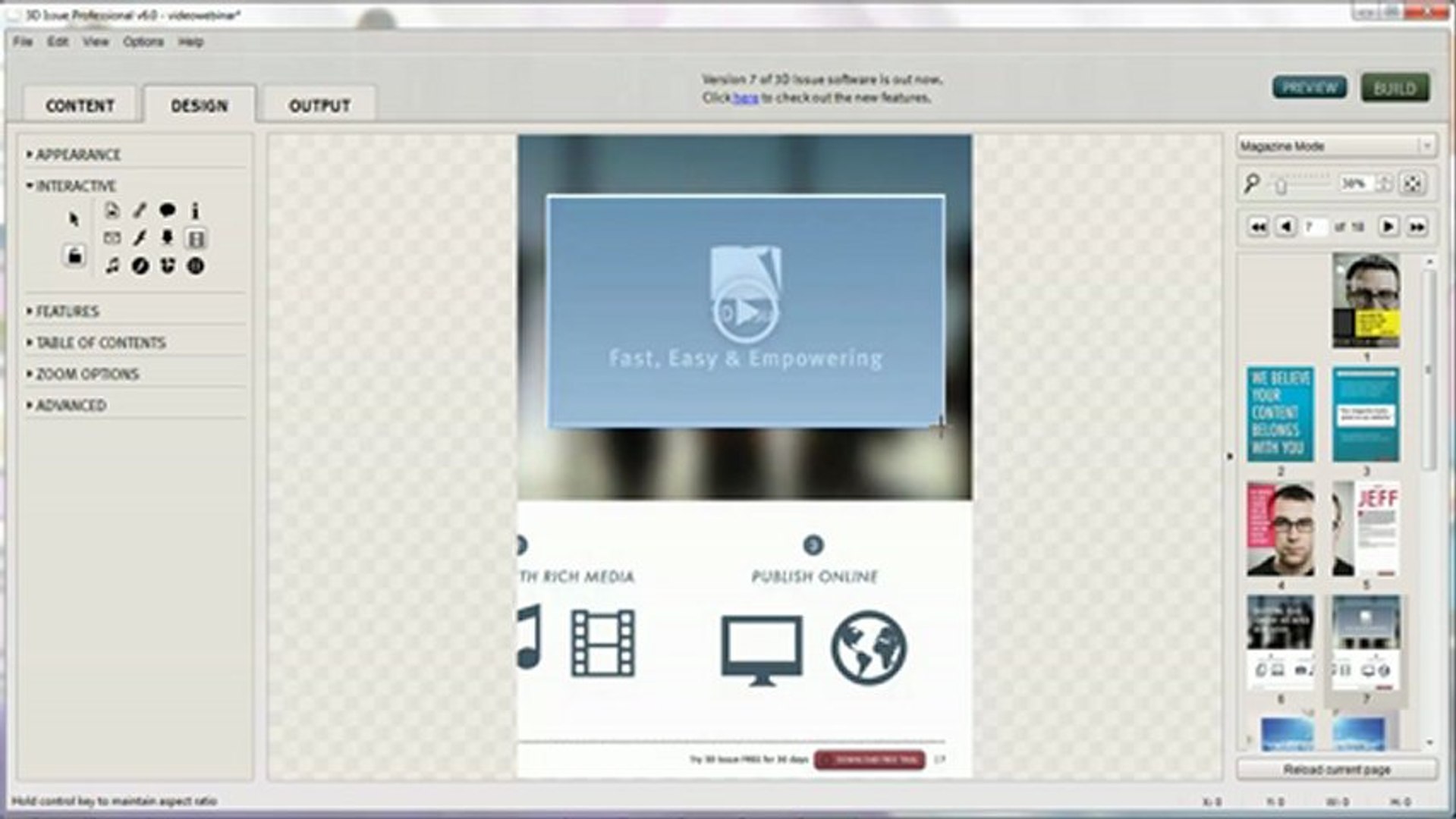This screenshot has height=819, width=1456.
Task: Select the Flash content tool
Action: pyautogui.click(x=140, y=240)
